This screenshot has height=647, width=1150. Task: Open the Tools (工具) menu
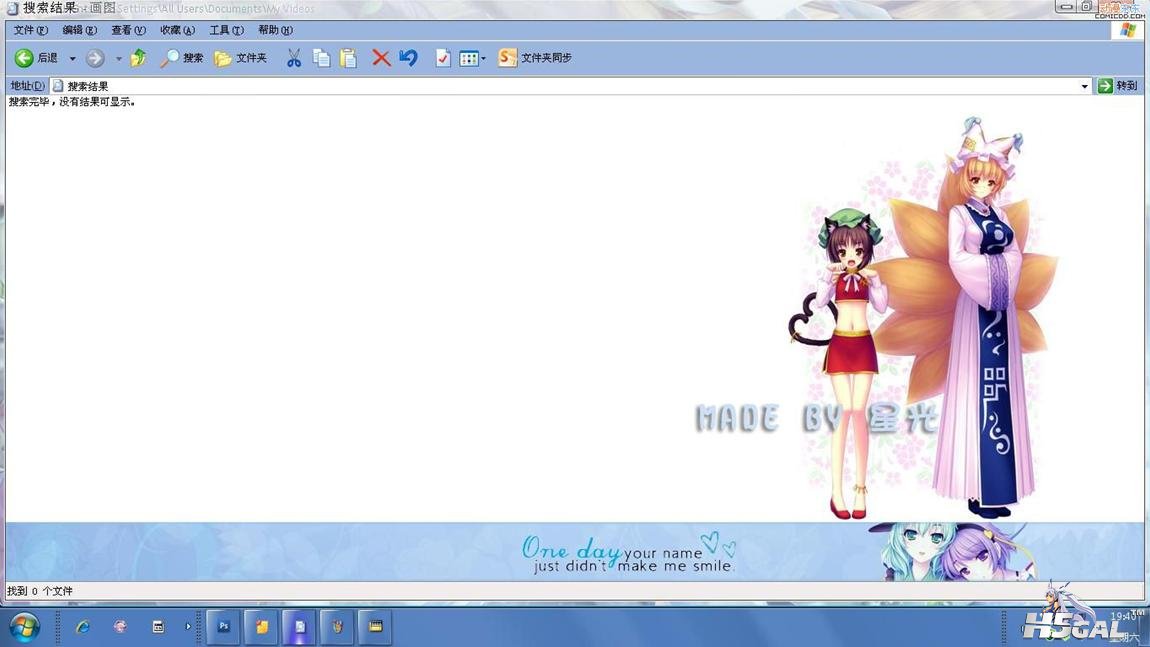[226, 30]
